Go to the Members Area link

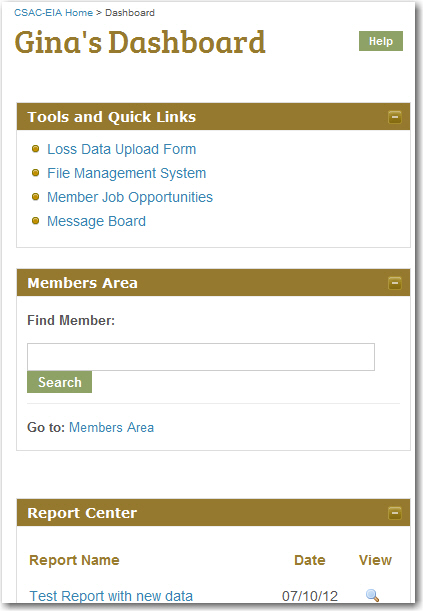point(111,427)
